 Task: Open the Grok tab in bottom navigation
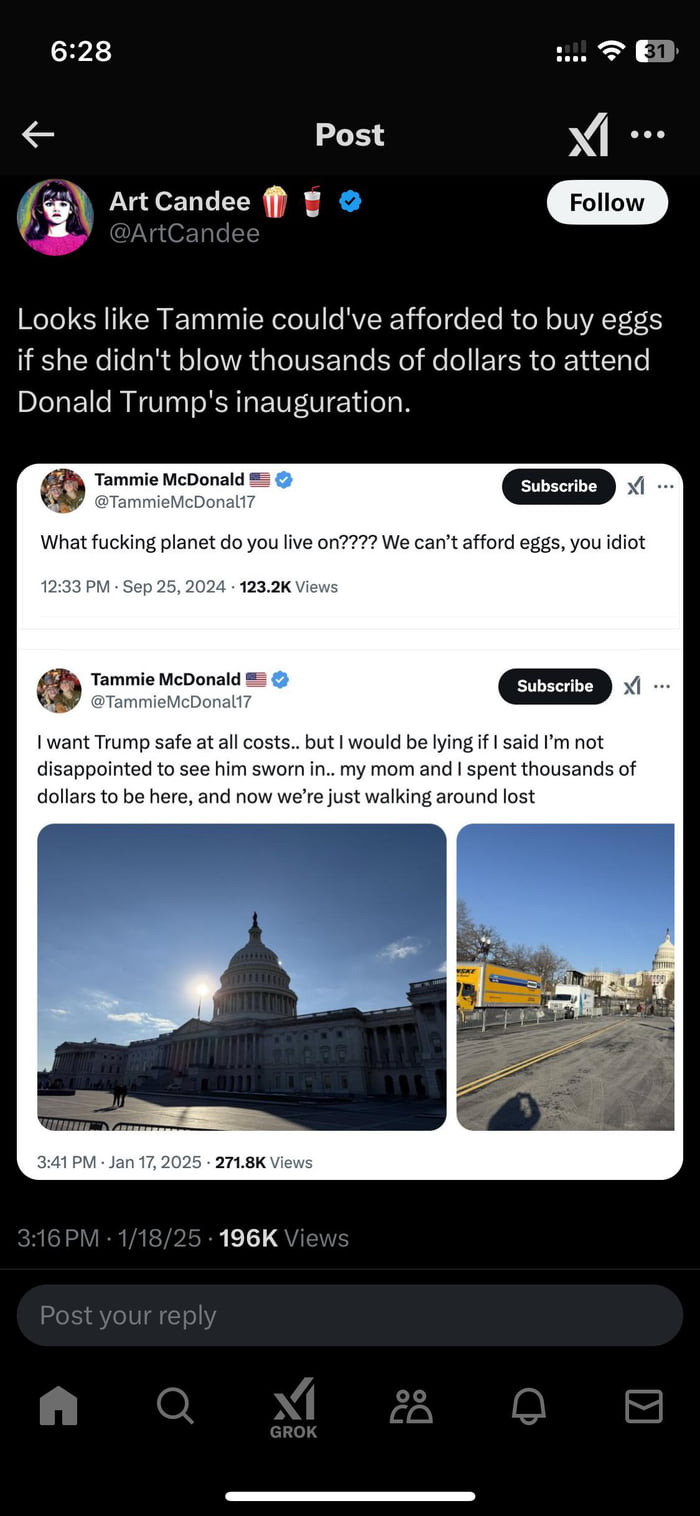pyautogui.click(x=293, y=1406)
